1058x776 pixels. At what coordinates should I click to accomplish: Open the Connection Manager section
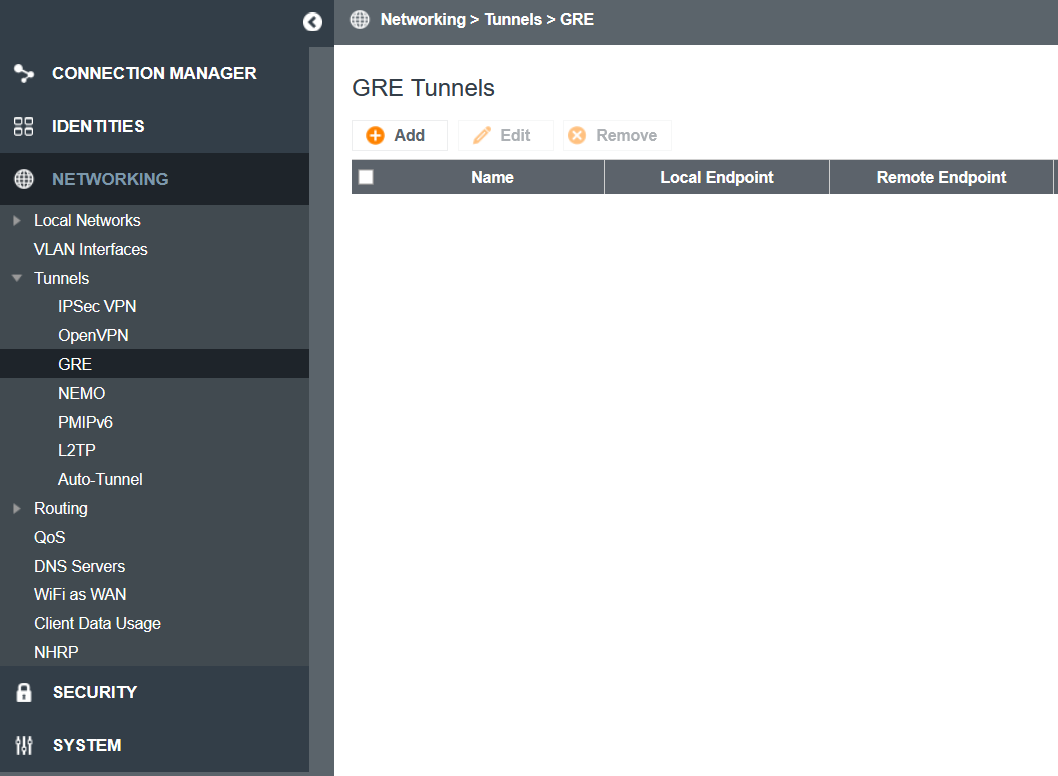tap(155, 73)
